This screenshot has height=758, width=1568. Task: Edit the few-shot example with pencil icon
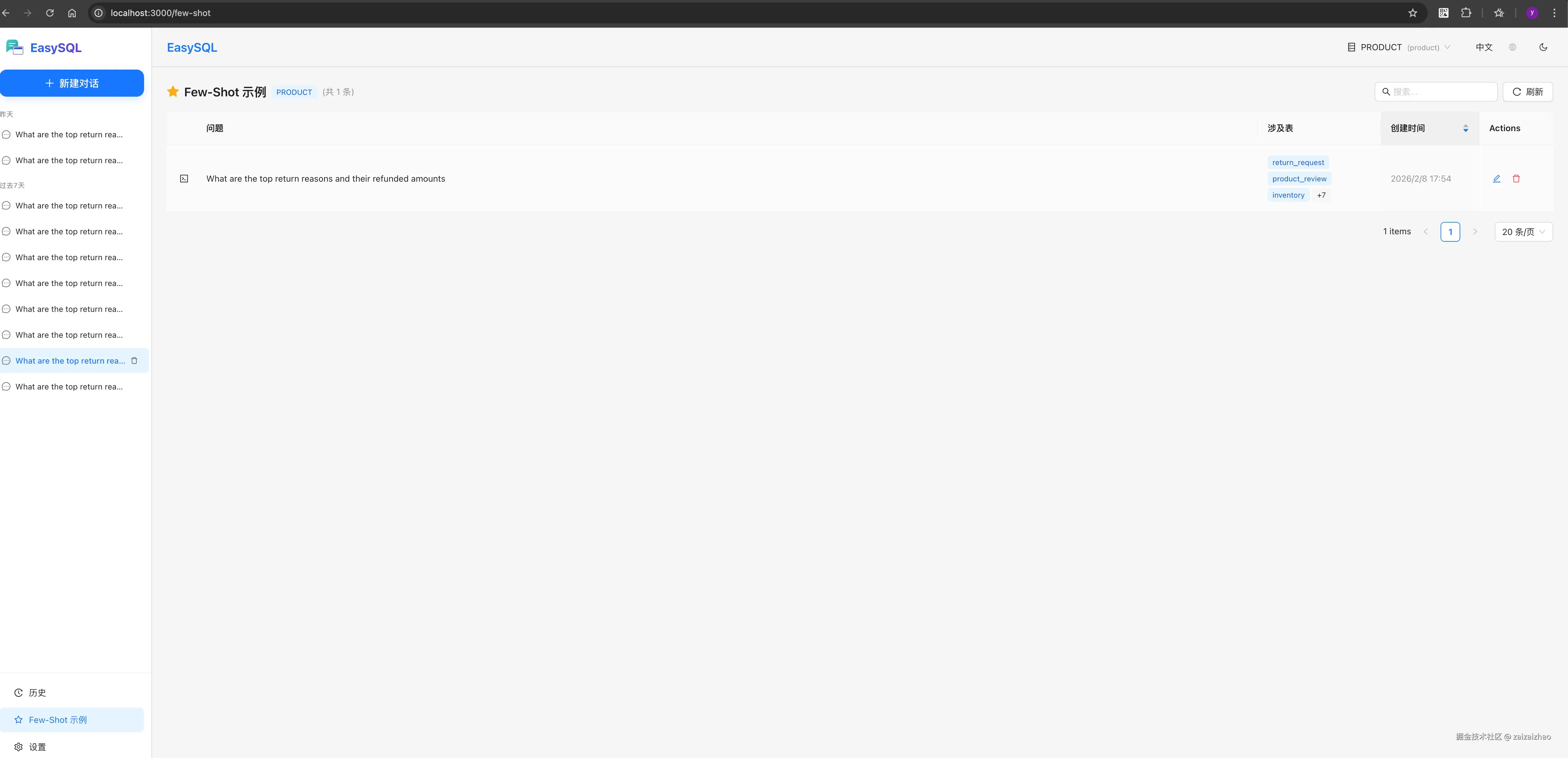pos(1496,178)
